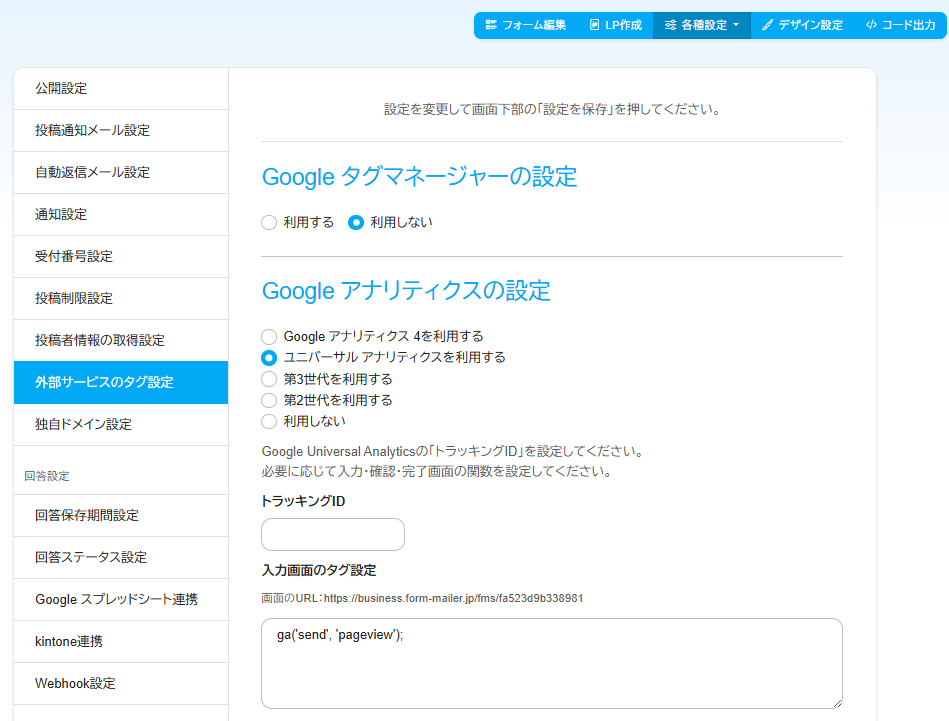The height and width of the screenshot is (721, 949).
Task: Click the Google Universal Analytics トラッキングID description
Action: [454, 452]
